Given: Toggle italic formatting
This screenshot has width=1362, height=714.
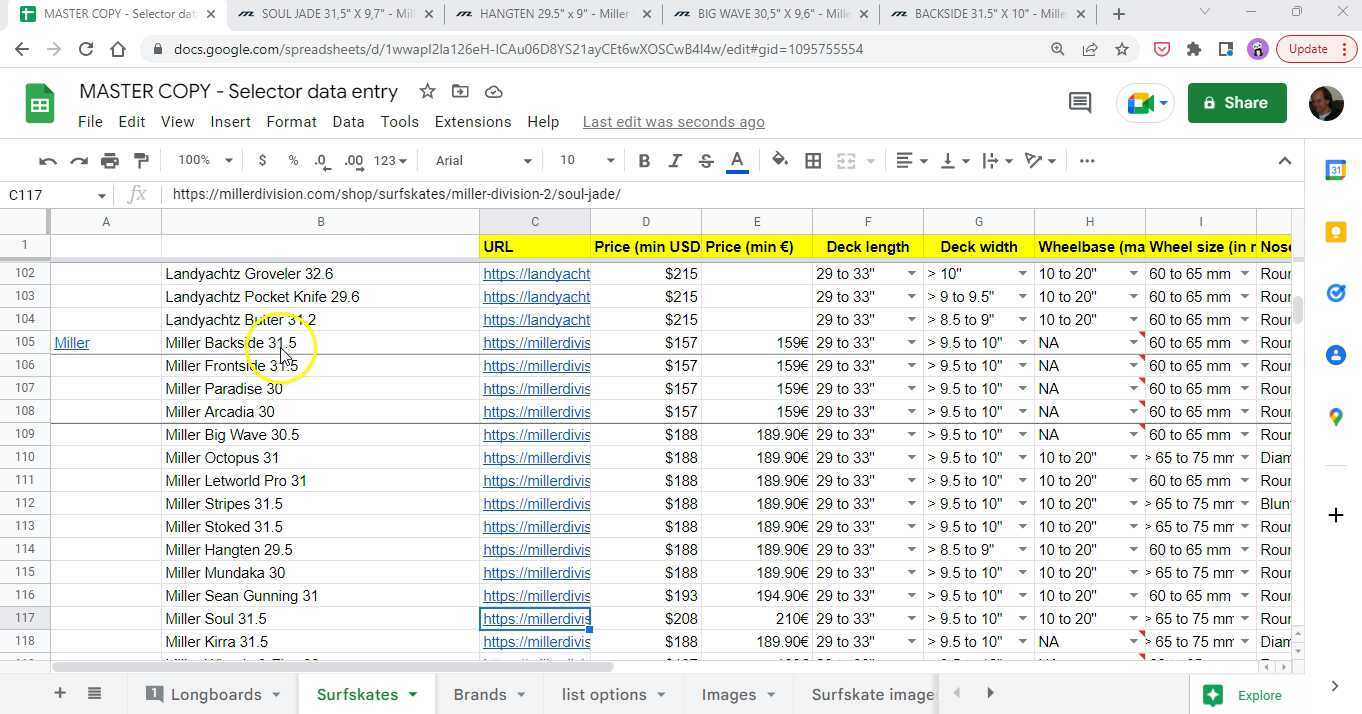Looking at the screenshot, I should point(675,161).
